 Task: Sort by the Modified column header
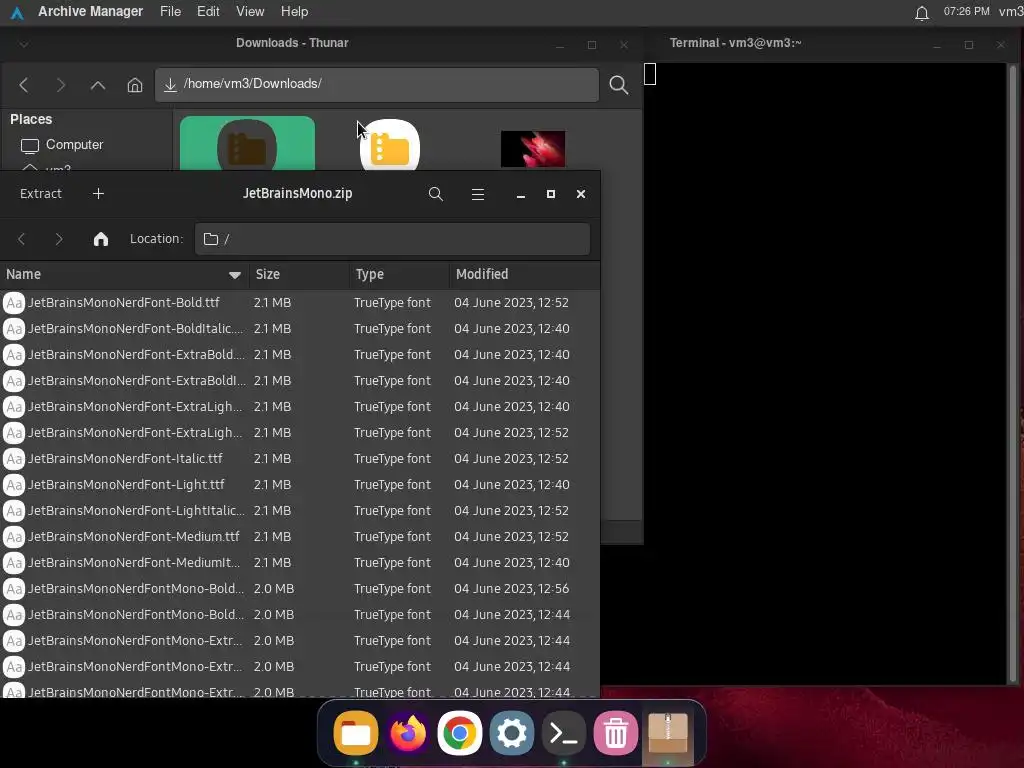524,274
